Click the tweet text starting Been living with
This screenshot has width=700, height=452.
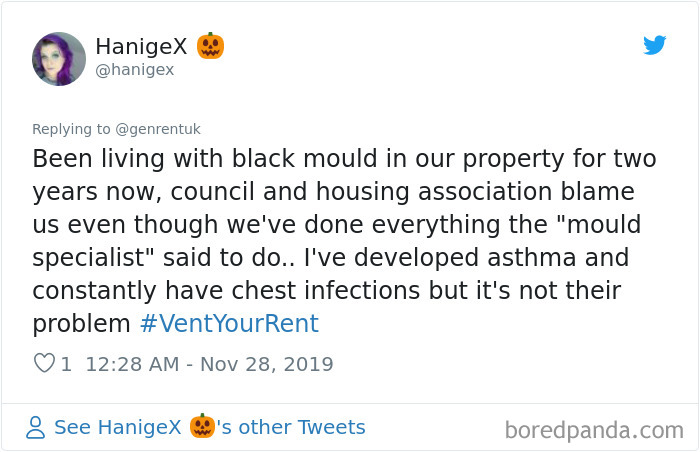(x=344, y=241)
